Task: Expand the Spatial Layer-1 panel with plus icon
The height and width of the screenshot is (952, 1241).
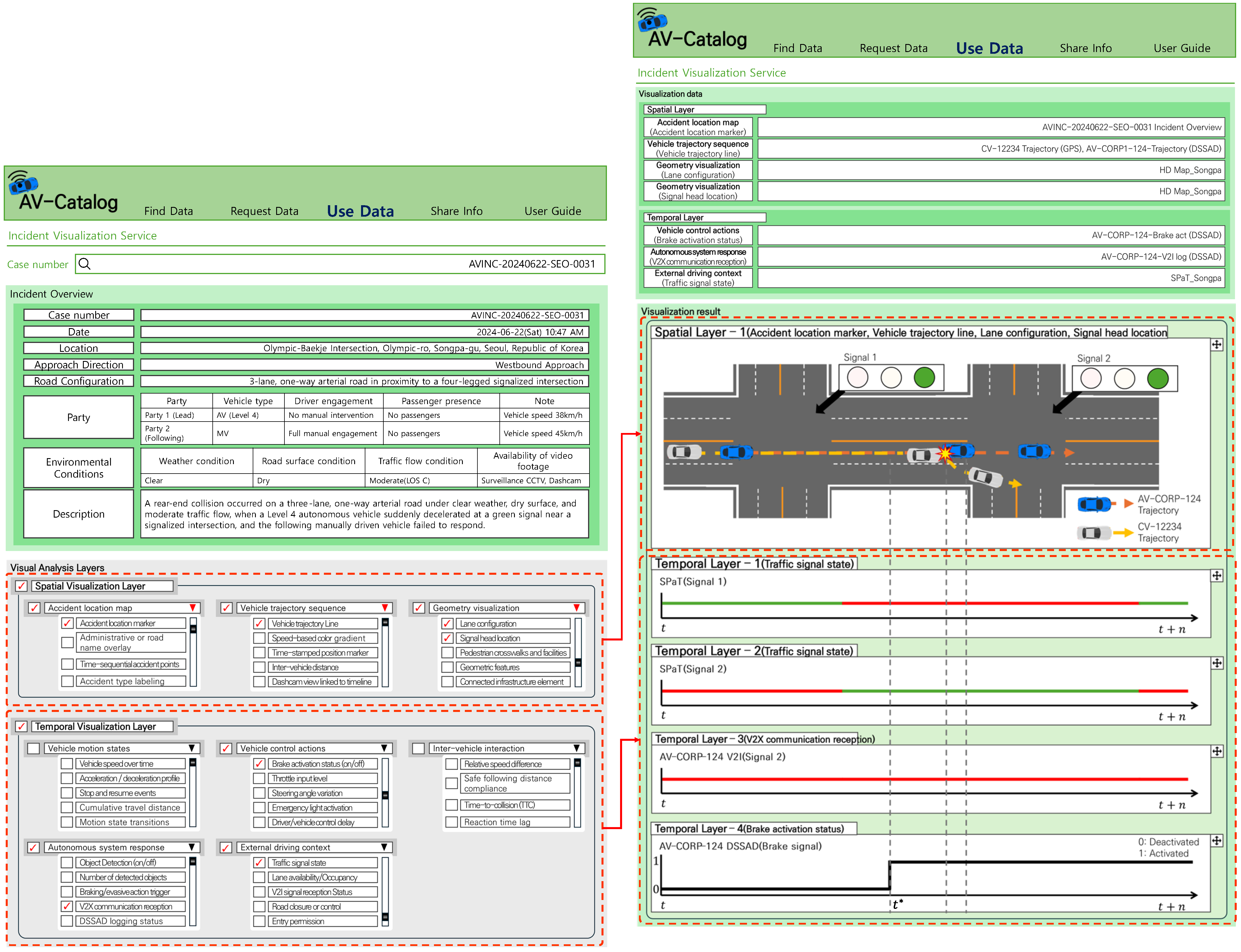Action: [x=1217, y=345]
